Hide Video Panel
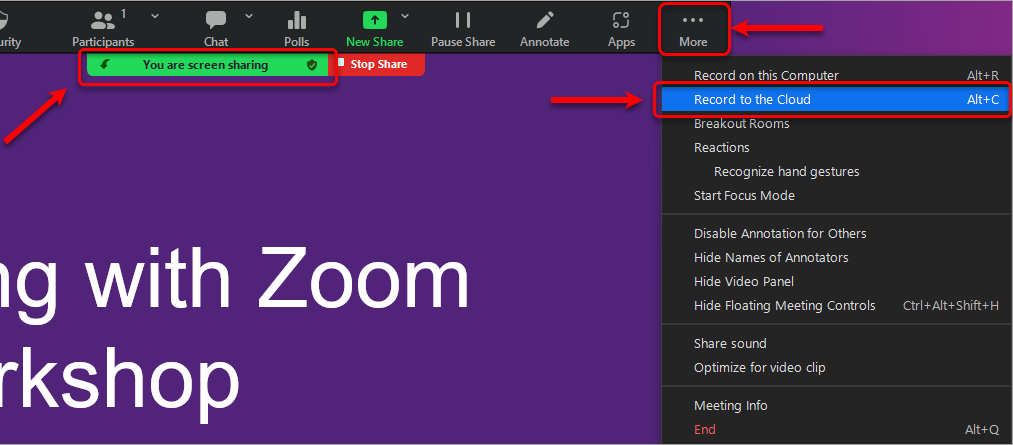 click(837, 282)
